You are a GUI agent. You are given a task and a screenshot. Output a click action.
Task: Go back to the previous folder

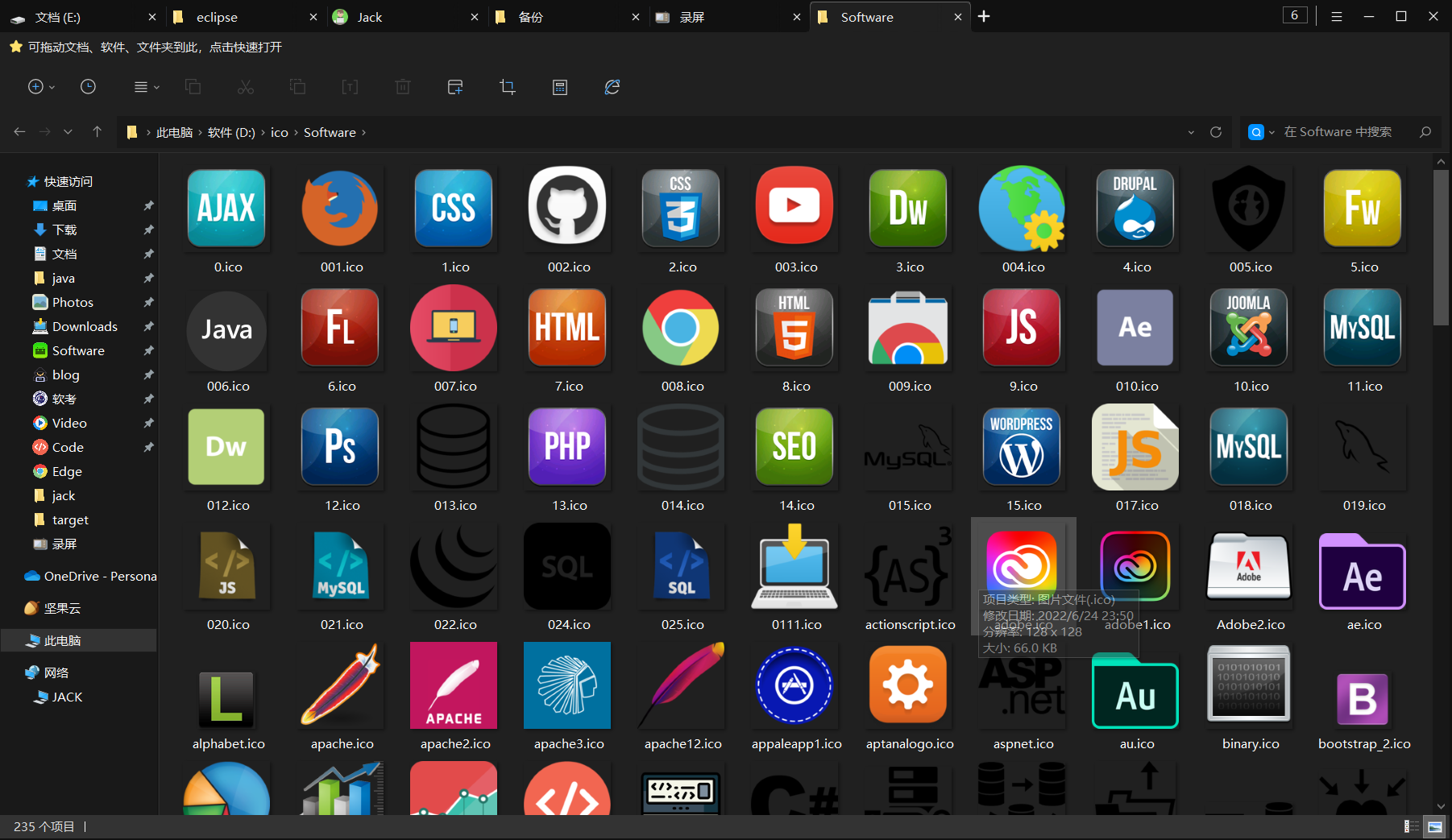pyautogui.click(x=20, y=132)
